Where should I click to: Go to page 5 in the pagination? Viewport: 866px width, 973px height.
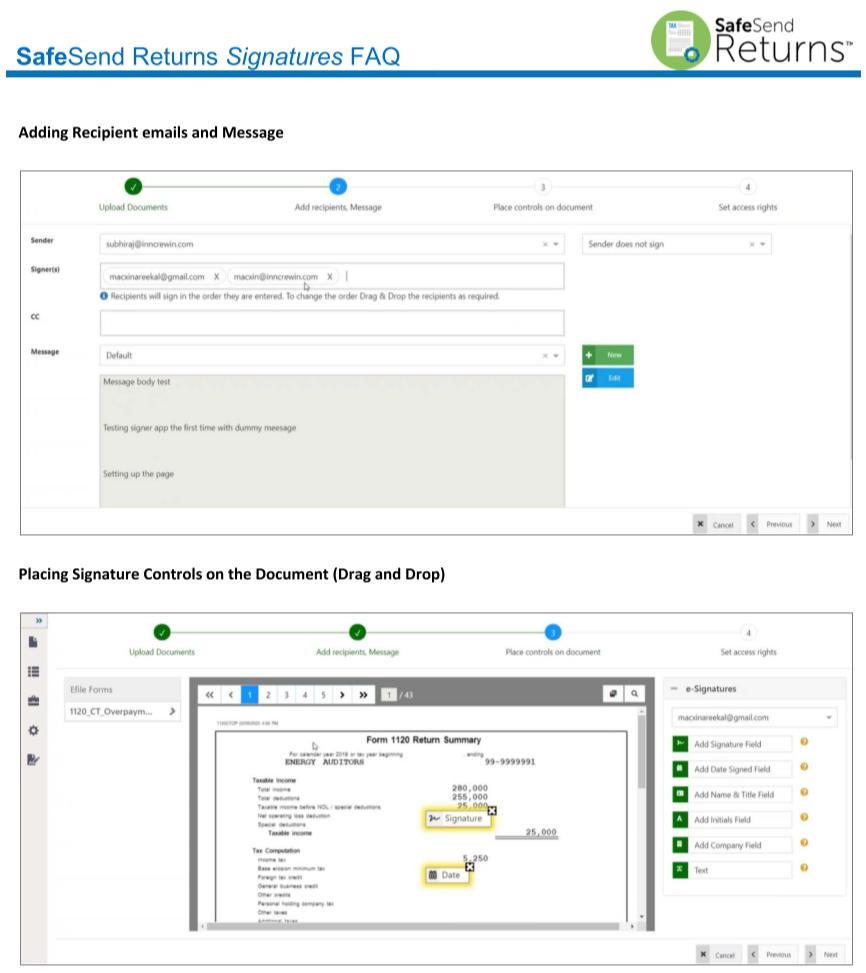(x=323, y=694)
